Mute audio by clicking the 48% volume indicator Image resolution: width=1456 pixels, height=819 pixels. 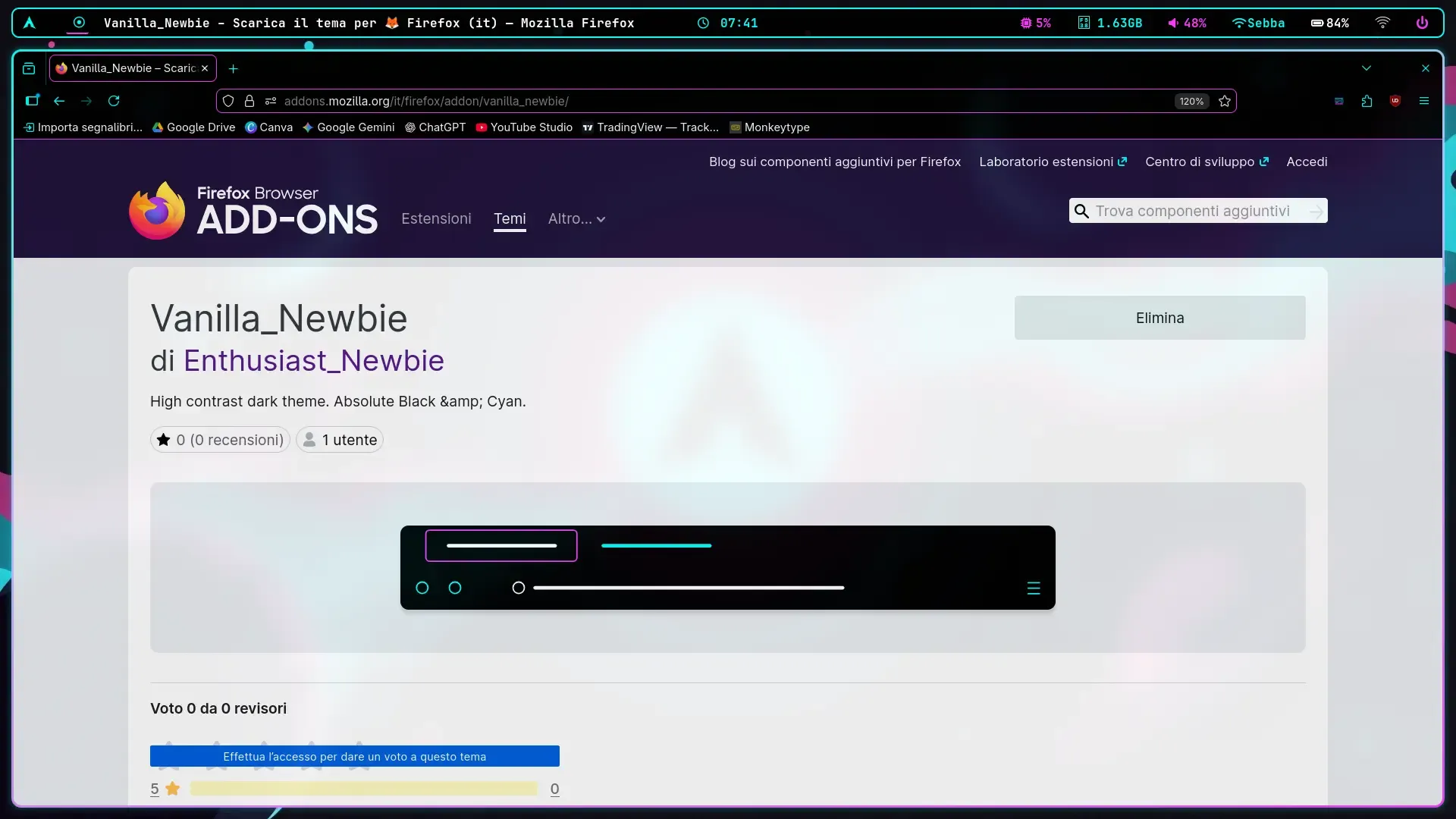tap(1187, 23)
